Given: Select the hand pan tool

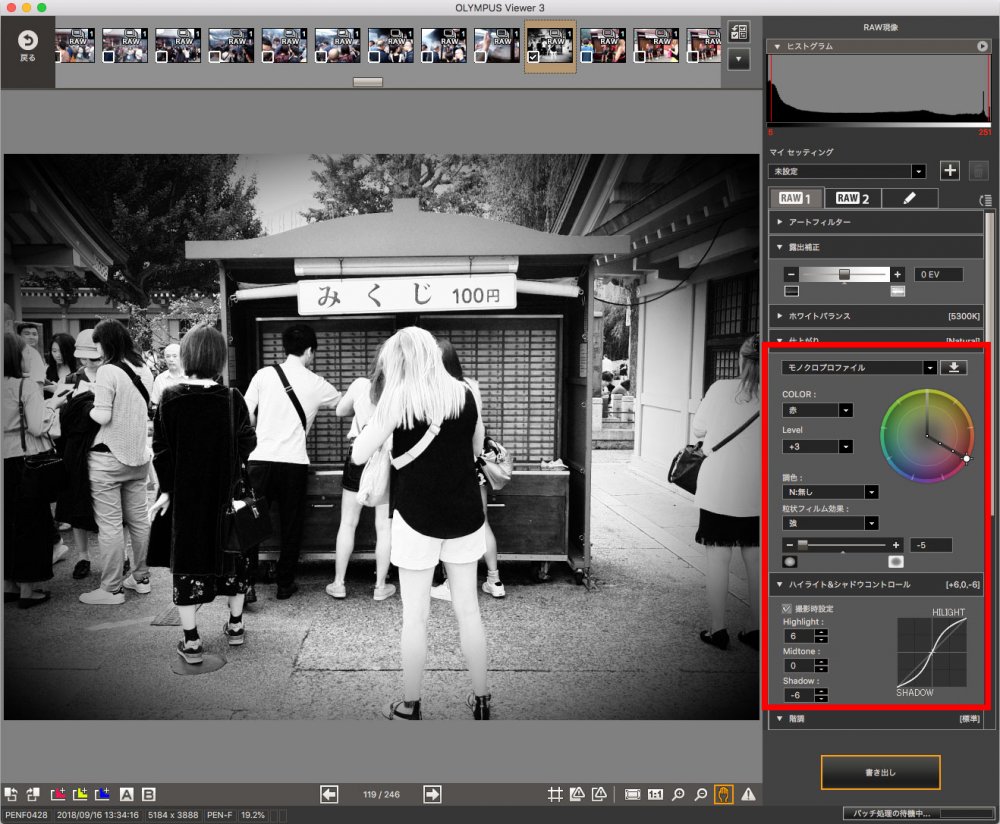Looking at the screenshot, I should (723, 794).
